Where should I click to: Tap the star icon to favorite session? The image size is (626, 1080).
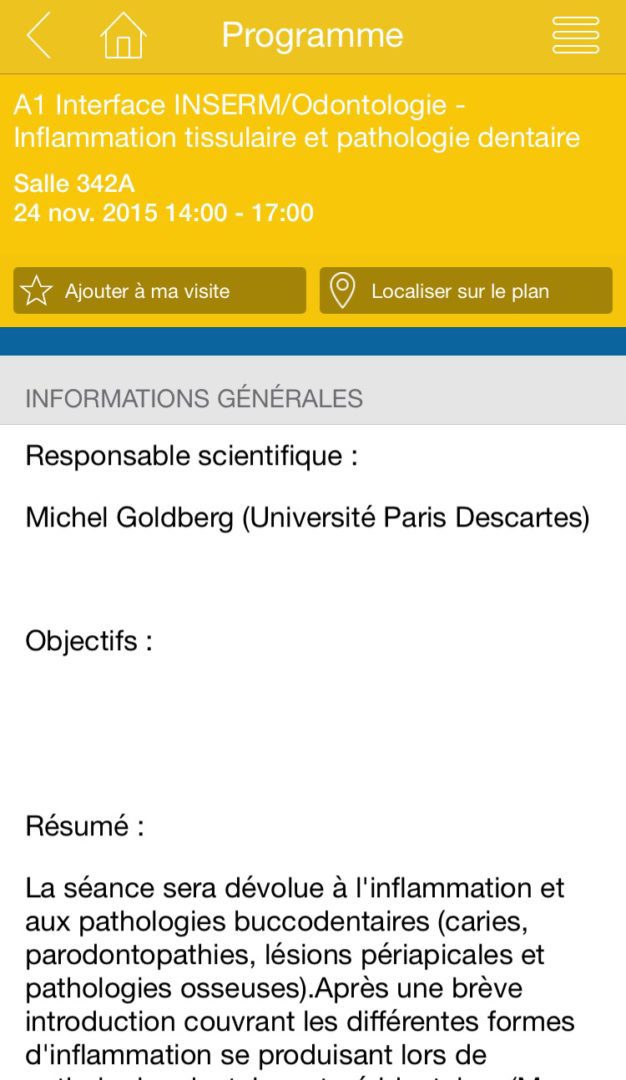coord(37,291)
